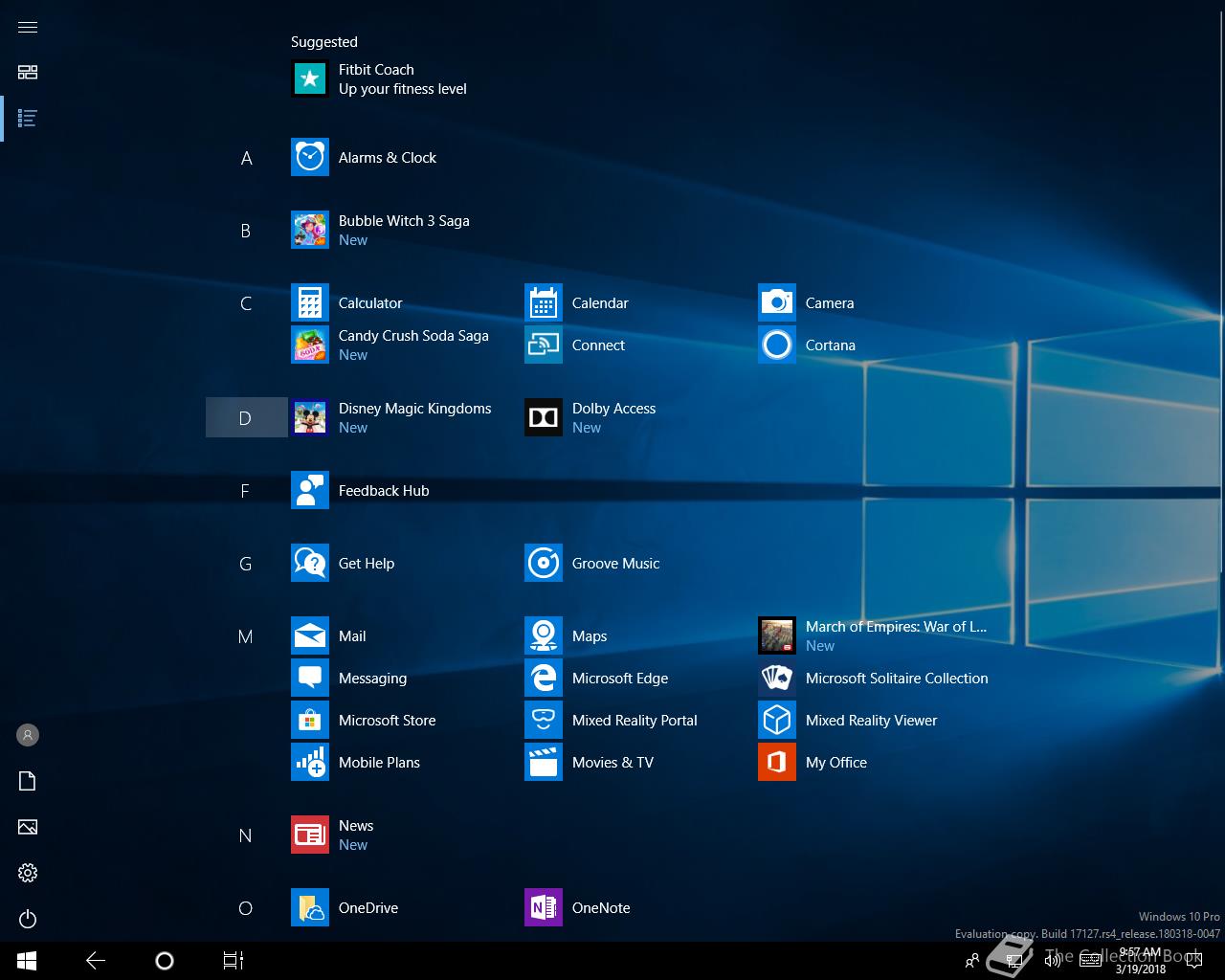Screen dimensions: 1225x980
Task: Launch Mixed Reality Portal icon
Action: click(x=544, y=720)
